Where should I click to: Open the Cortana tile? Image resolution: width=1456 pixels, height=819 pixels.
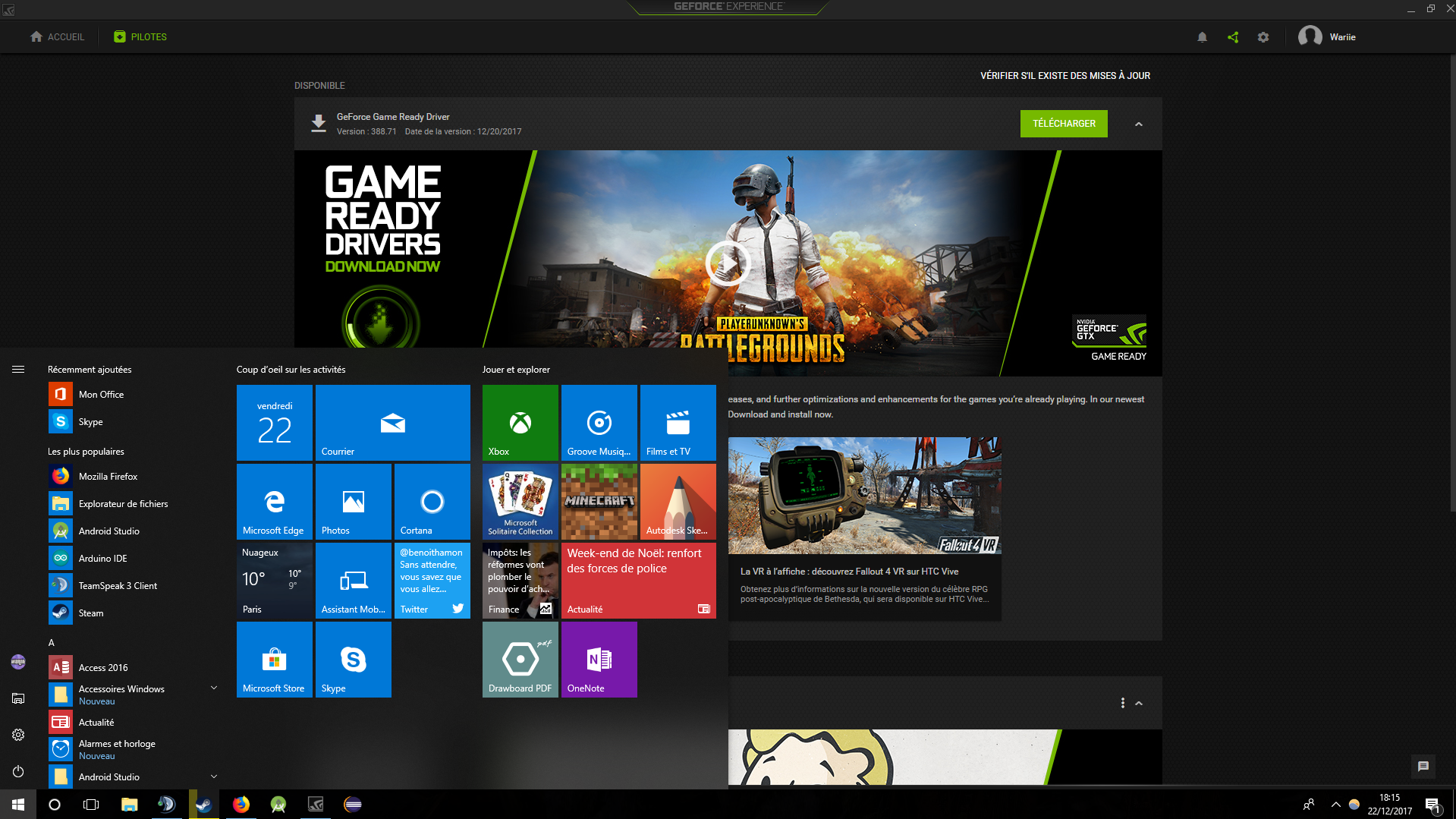432,502
